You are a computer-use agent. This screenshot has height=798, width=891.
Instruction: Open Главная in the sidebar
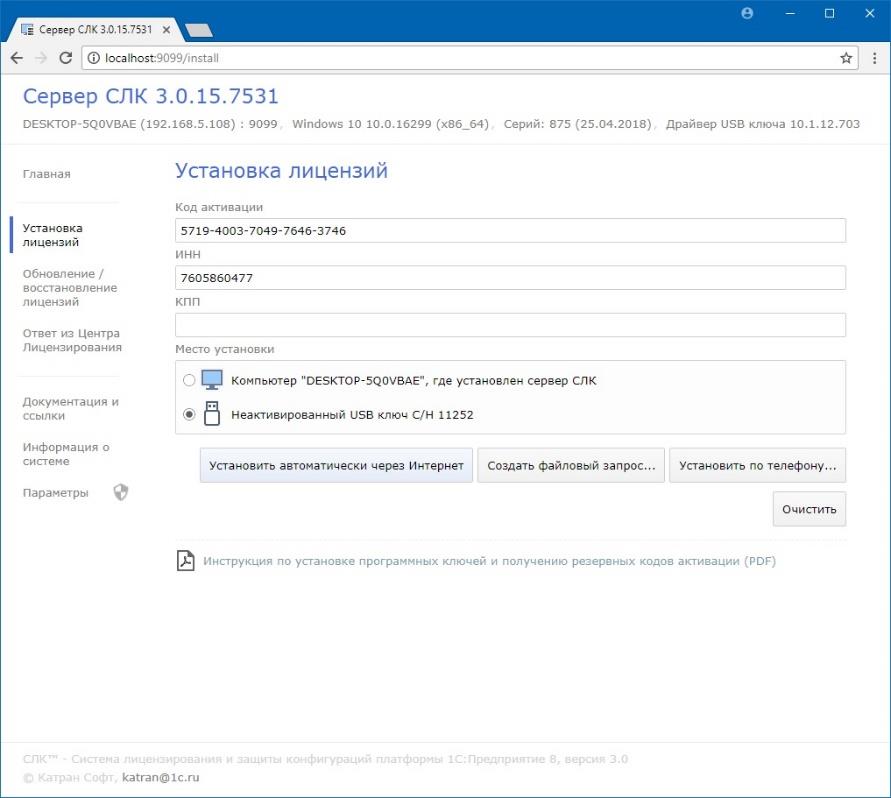[47, 174]
